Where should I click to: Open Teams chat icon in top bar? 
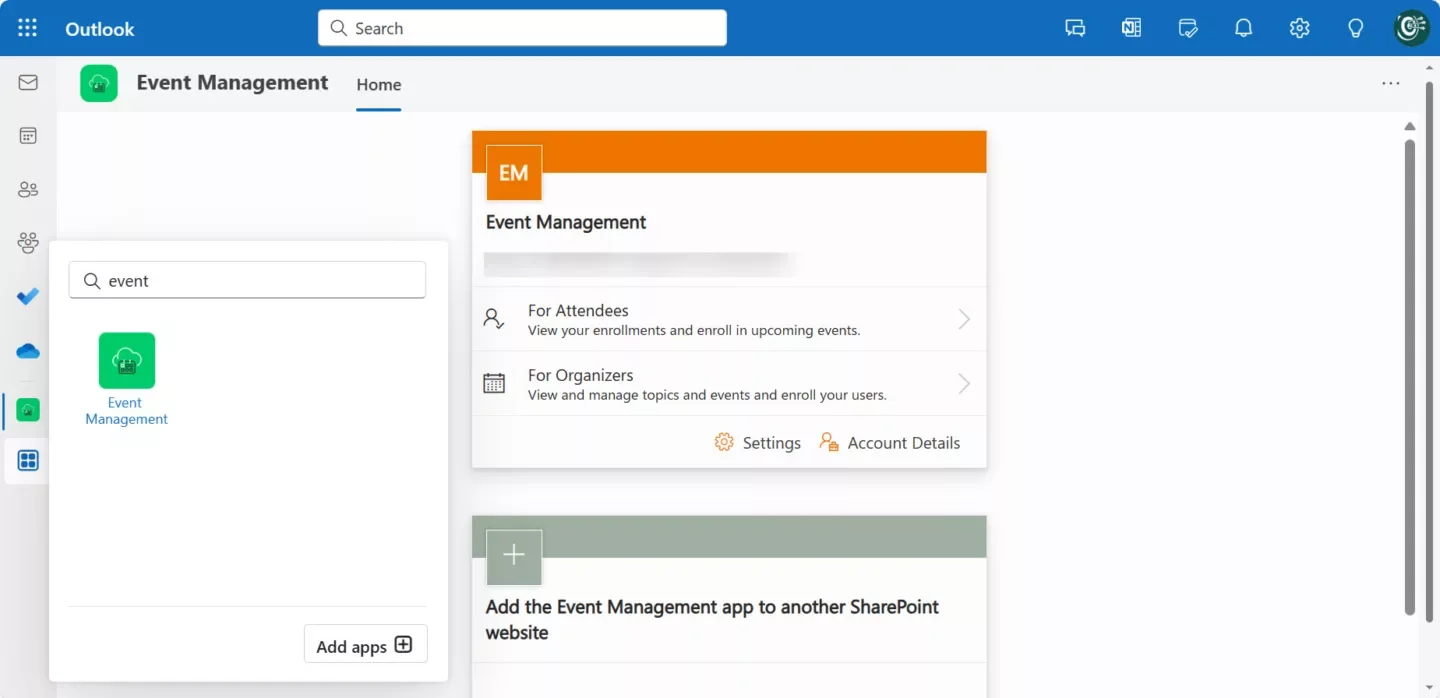pos(1075,28)
